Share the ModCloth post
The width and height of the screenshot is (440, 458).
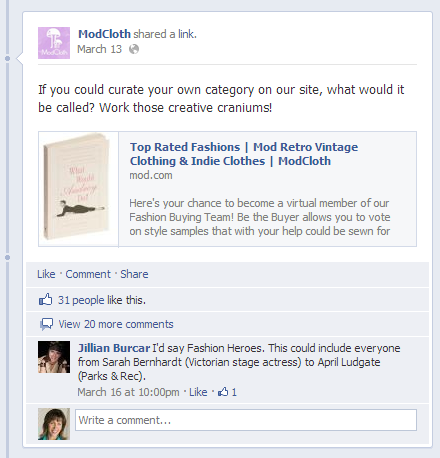(x=134, y=274)
